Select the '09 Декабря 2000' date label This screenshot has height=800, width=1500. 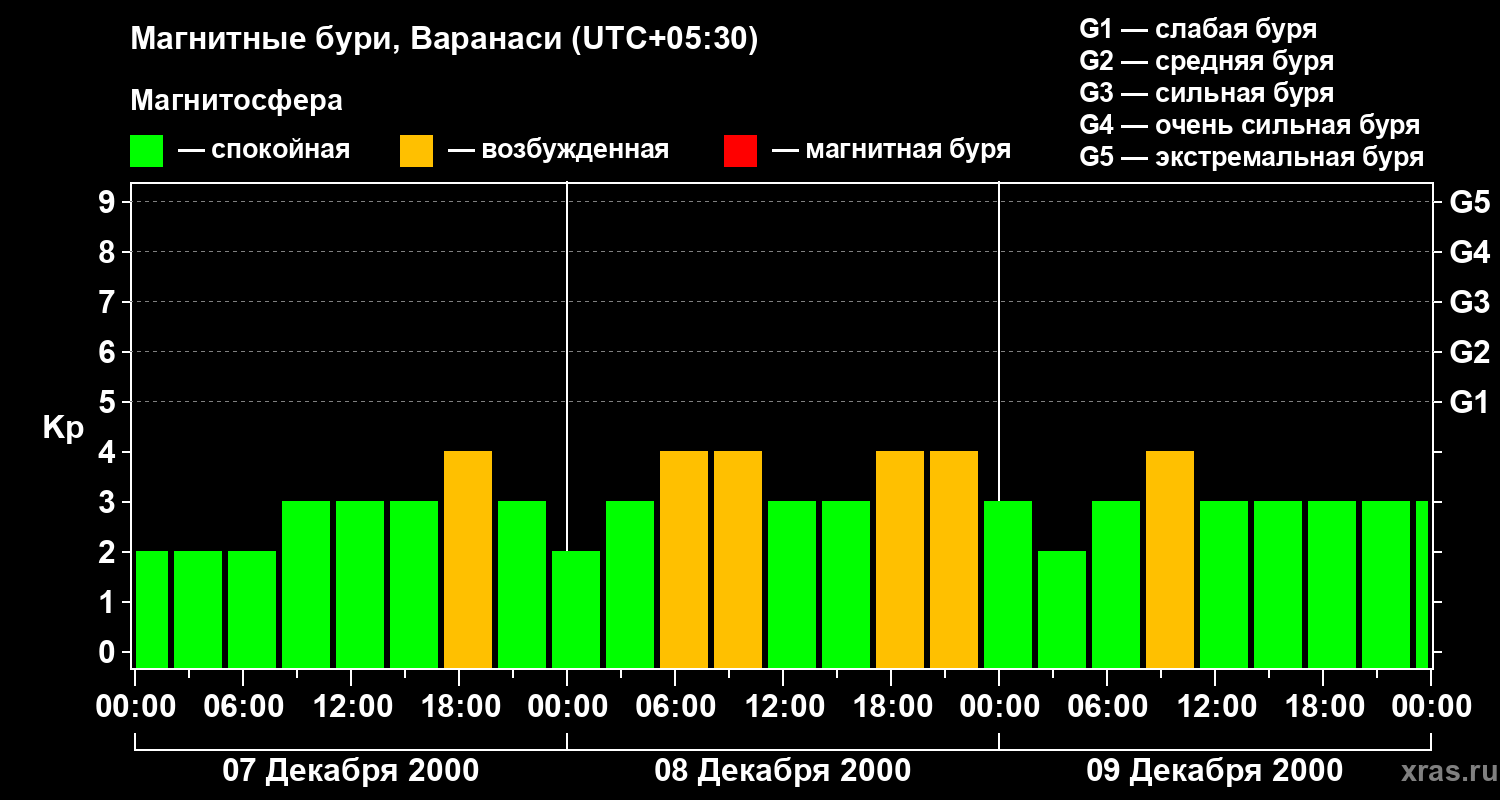[x=1214, y=771]
